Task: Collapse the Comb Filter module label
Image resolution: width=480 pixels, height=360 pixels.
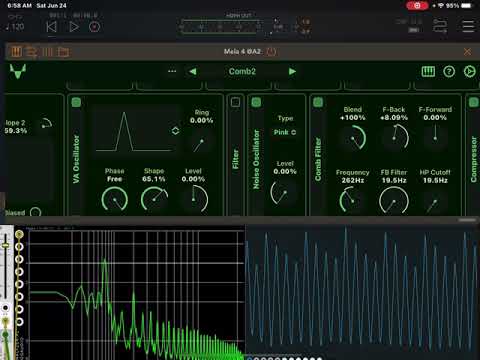Action: click(x=318, y=159)
